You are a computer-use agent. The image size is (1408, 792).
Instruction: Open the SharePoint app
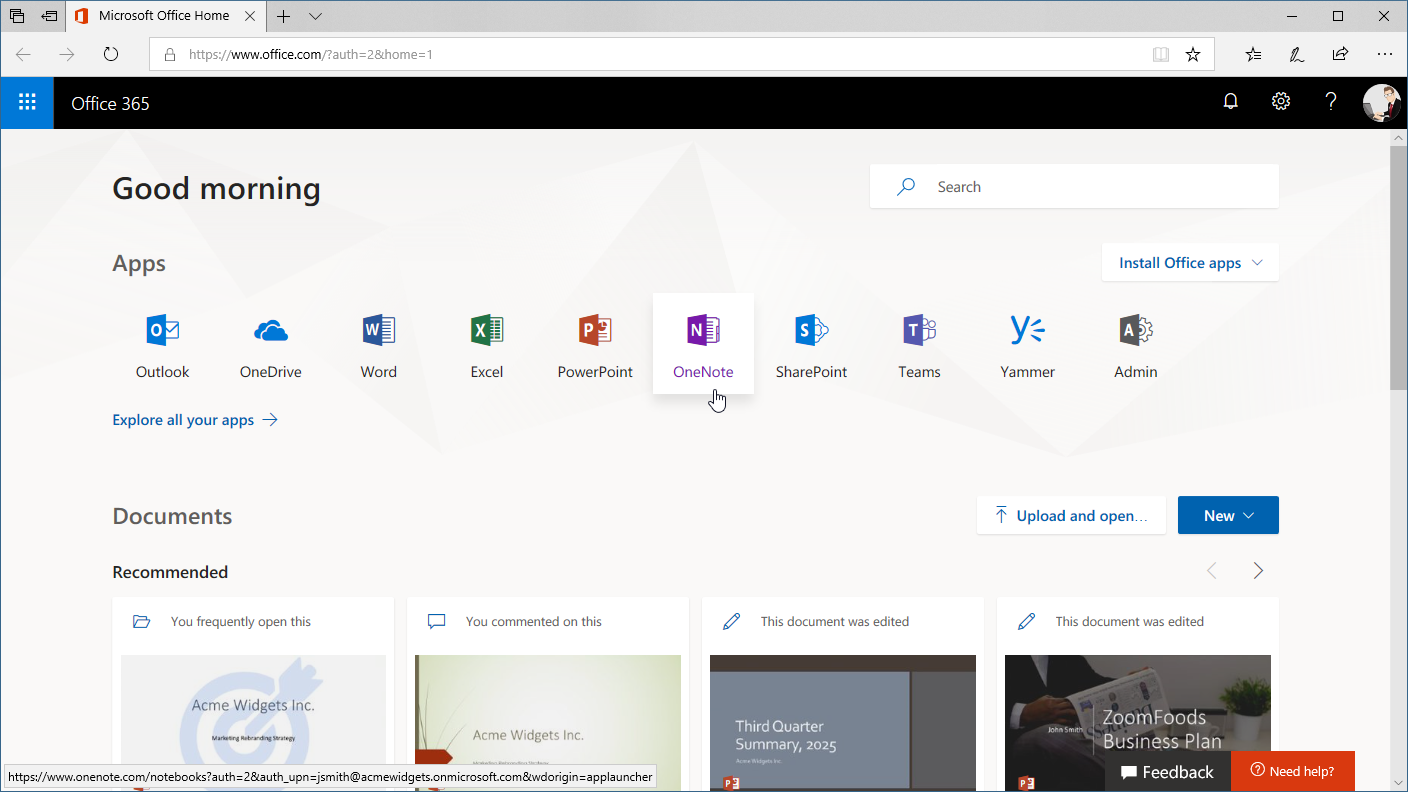coord(811,344)
